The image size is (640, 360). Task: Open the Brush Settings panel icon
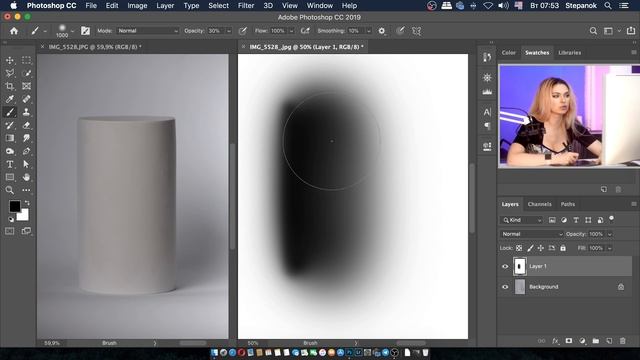[85, 31]
